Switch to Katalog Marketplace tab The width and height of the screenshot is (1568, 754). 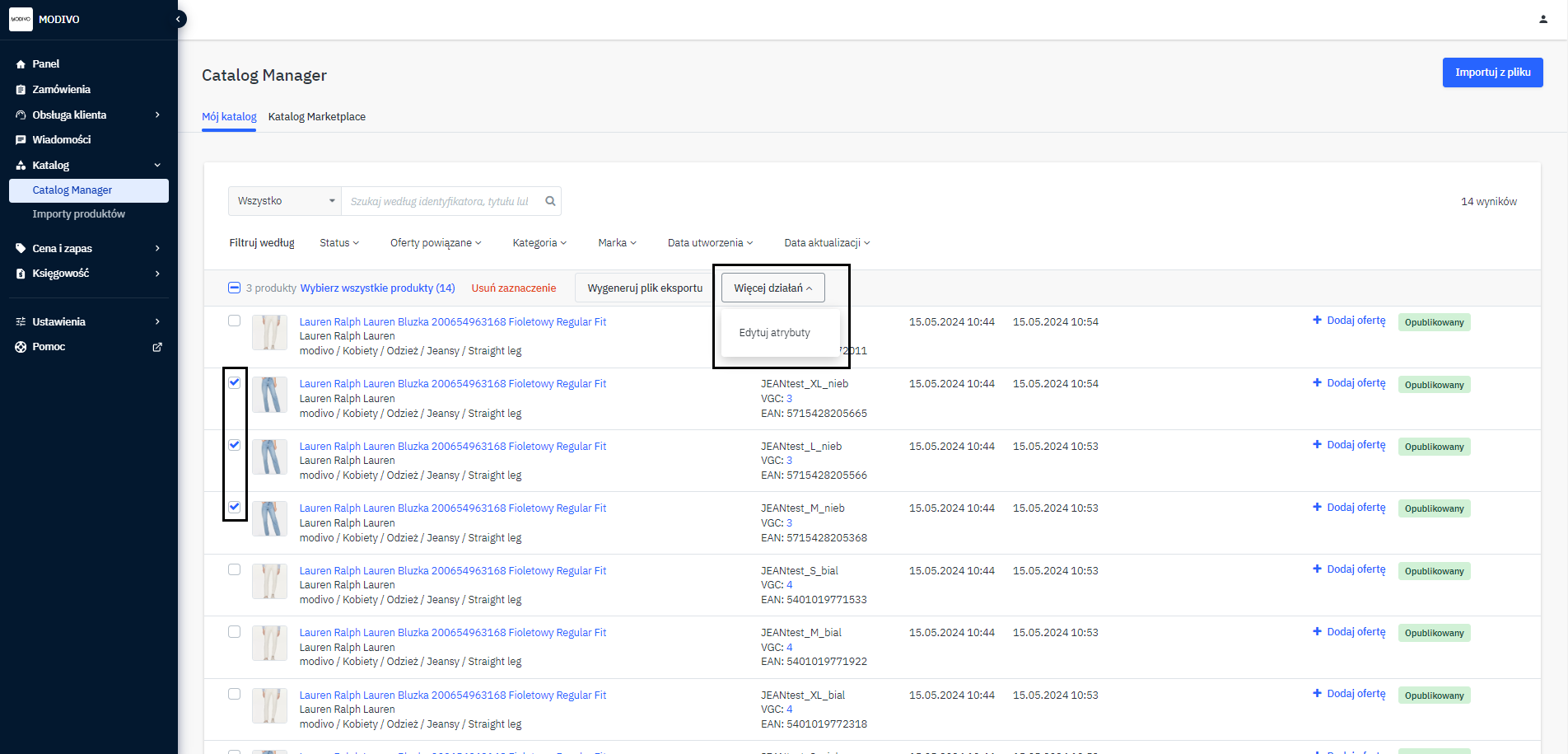coord(317,117)
